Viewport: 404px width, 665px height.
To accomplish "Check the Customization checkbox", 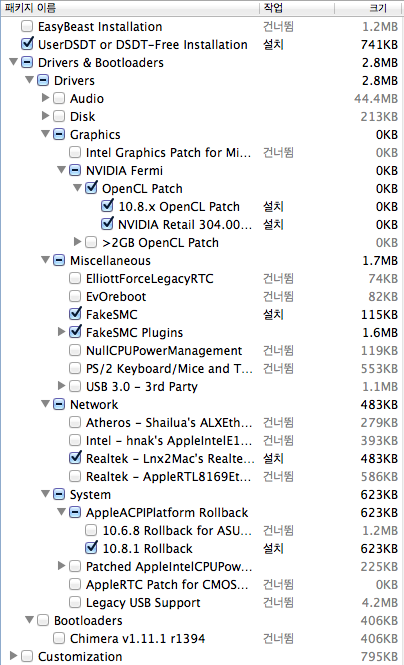I will [x=27, y=656].
